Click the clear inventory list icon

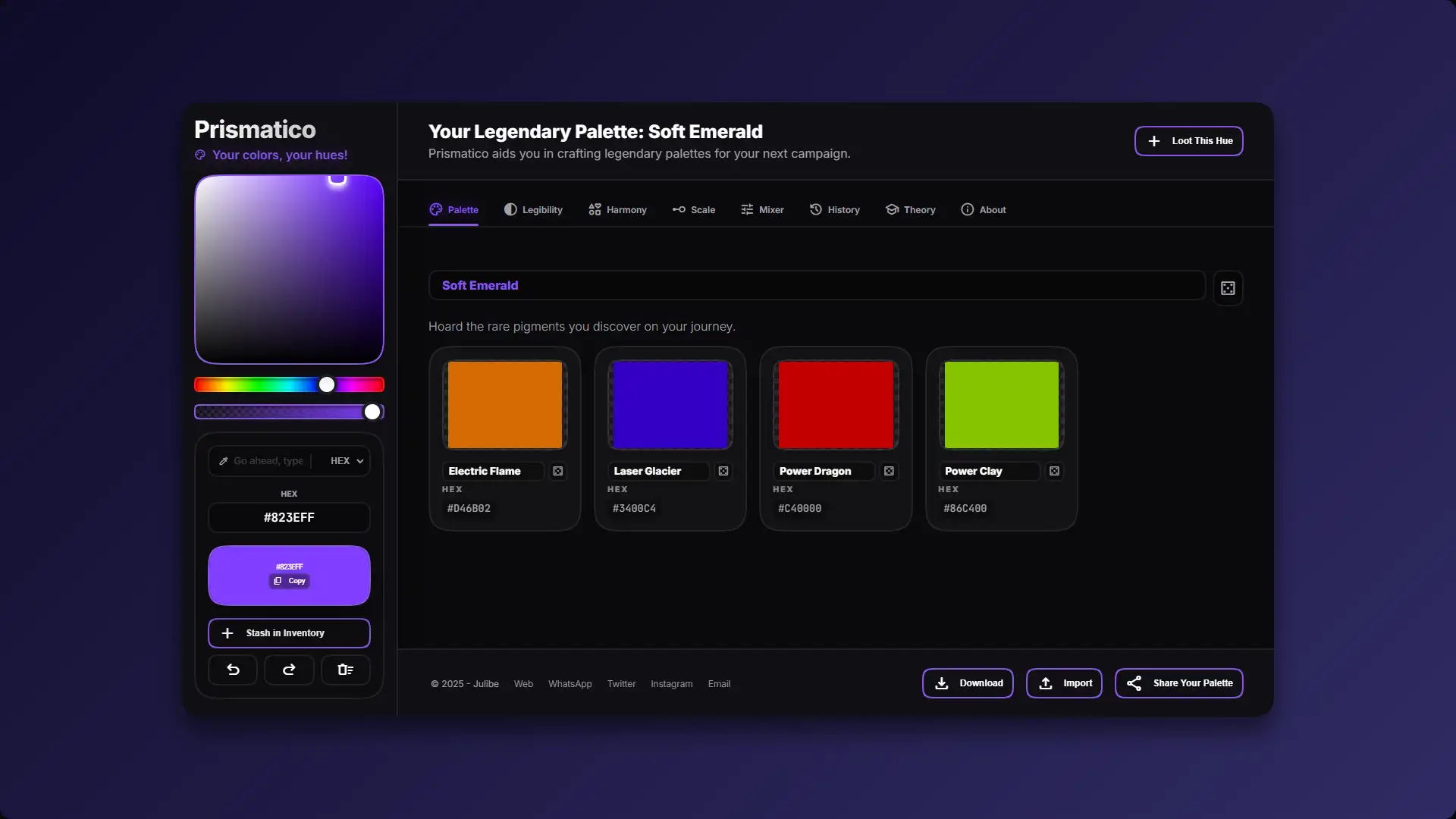tap(345, 670)
